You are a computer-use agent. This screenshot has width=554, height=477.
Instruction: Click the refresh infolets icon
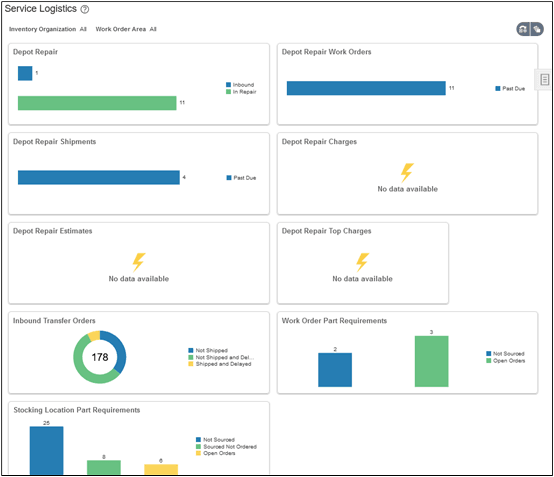click(x=523, y=29)
